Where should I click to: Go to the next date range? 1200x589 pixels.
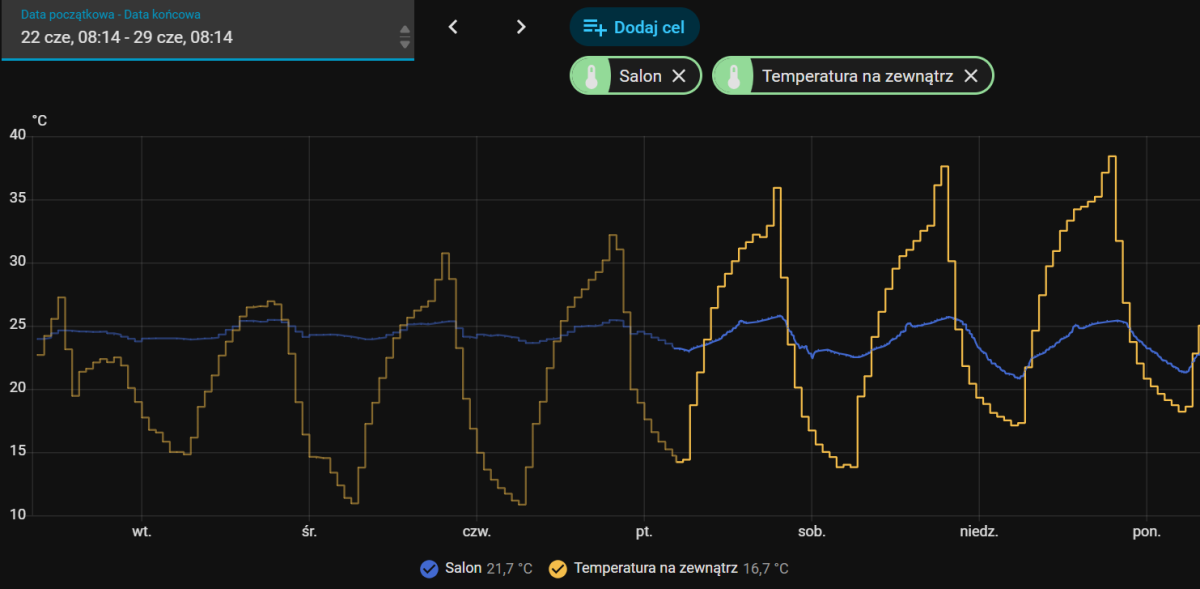point(520,27)
